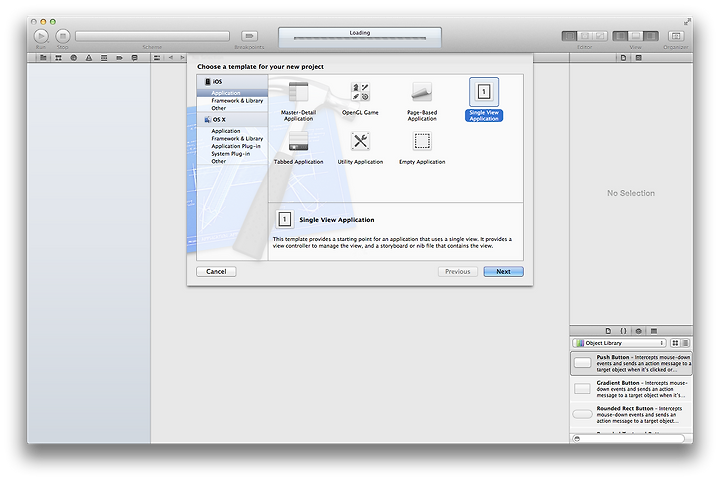Screen dimensions: 720x481
Task: Switch library to icon grid view
Action: [675, 343]
